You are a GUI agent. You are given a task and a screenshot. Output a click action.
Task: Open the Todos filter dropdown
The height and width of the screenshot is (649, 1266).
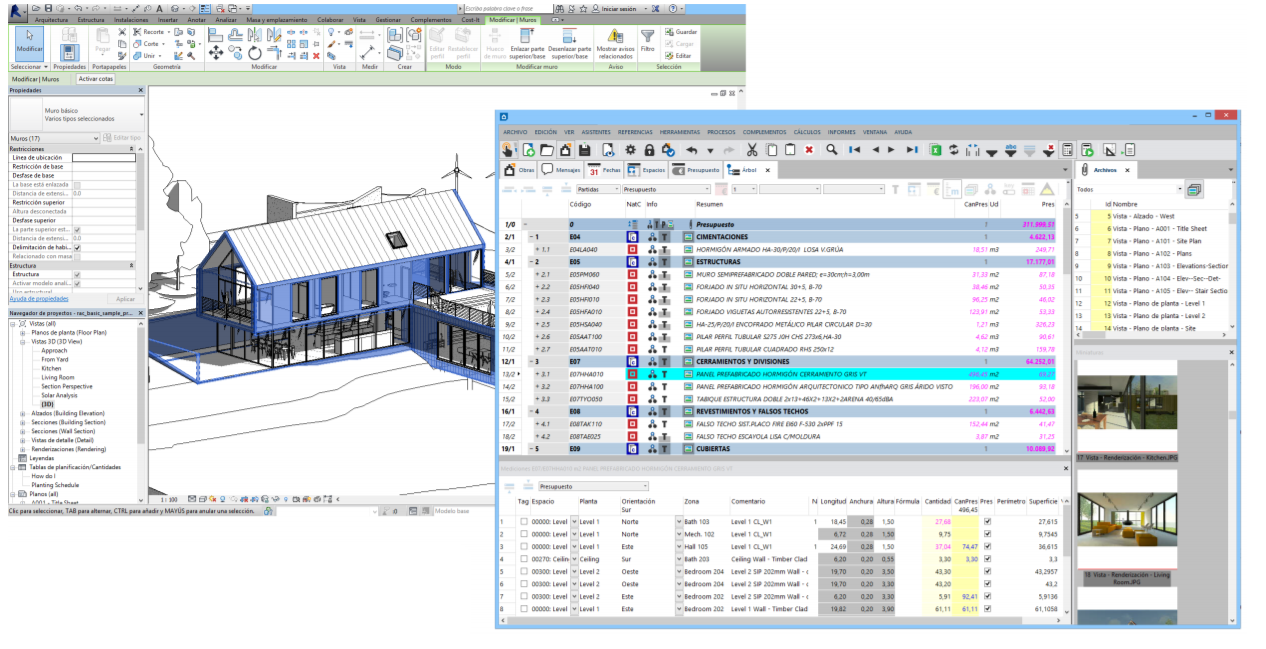coord(1128,189)
